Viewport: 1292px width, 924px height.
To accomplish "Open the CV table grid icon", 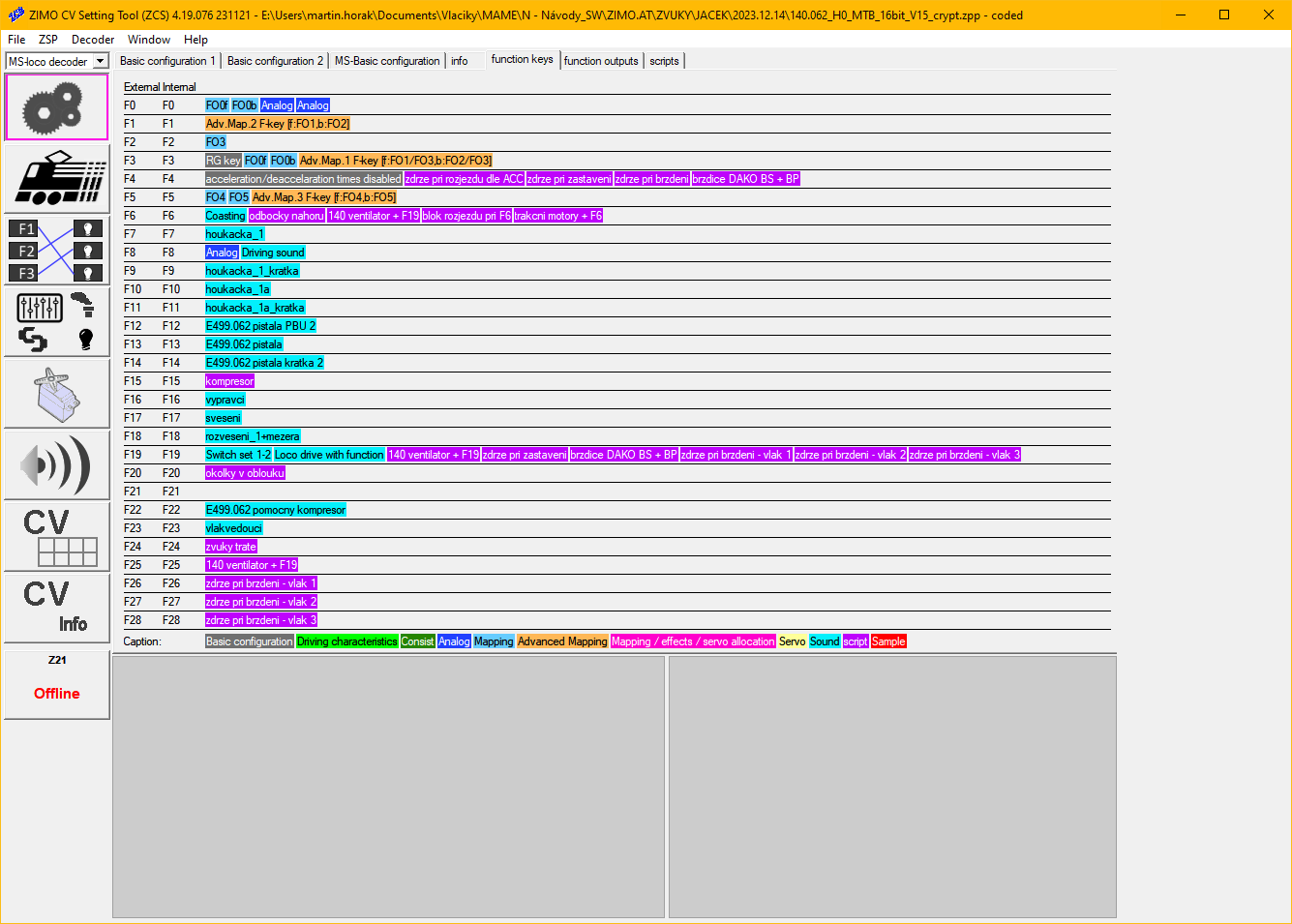I will point(56,537).
